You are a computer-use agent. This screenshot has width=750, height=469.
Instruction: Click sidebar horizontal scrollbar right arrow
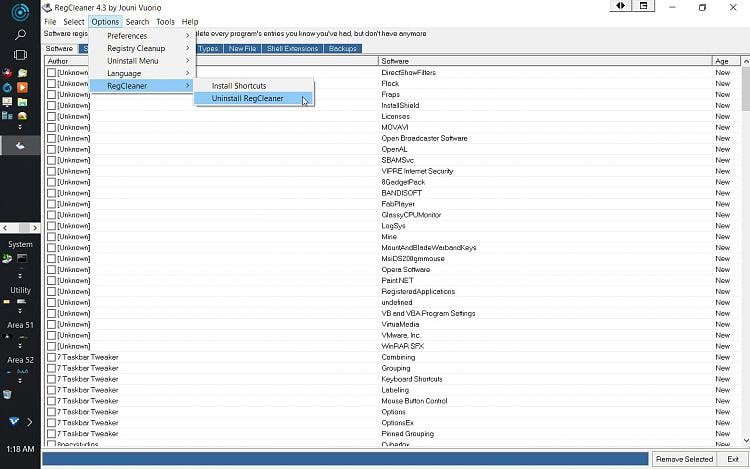(x=35, y=228)
